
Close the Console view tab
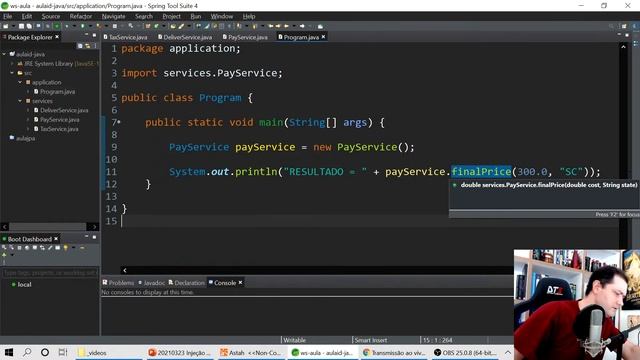click(x=240, y=282)
